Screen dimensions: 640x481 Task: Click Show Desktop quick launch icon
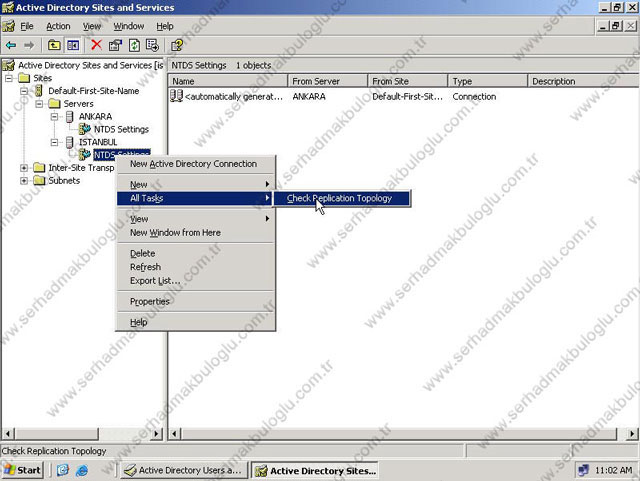63,470
